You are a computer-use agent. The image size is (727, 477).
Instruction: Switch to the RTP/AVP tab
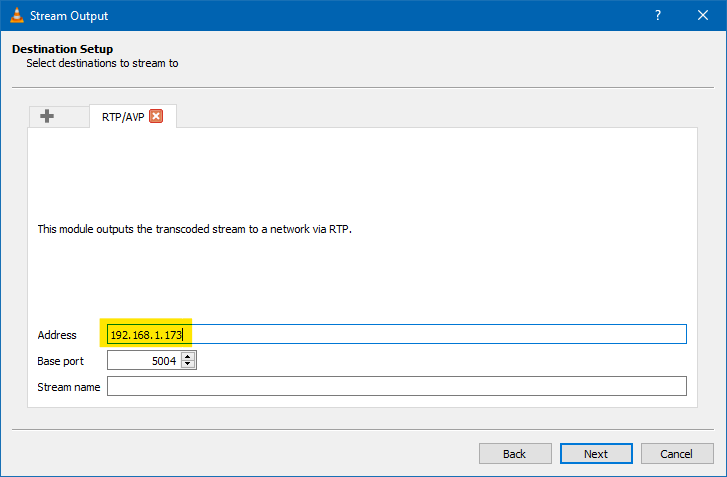tap(122, 117)
